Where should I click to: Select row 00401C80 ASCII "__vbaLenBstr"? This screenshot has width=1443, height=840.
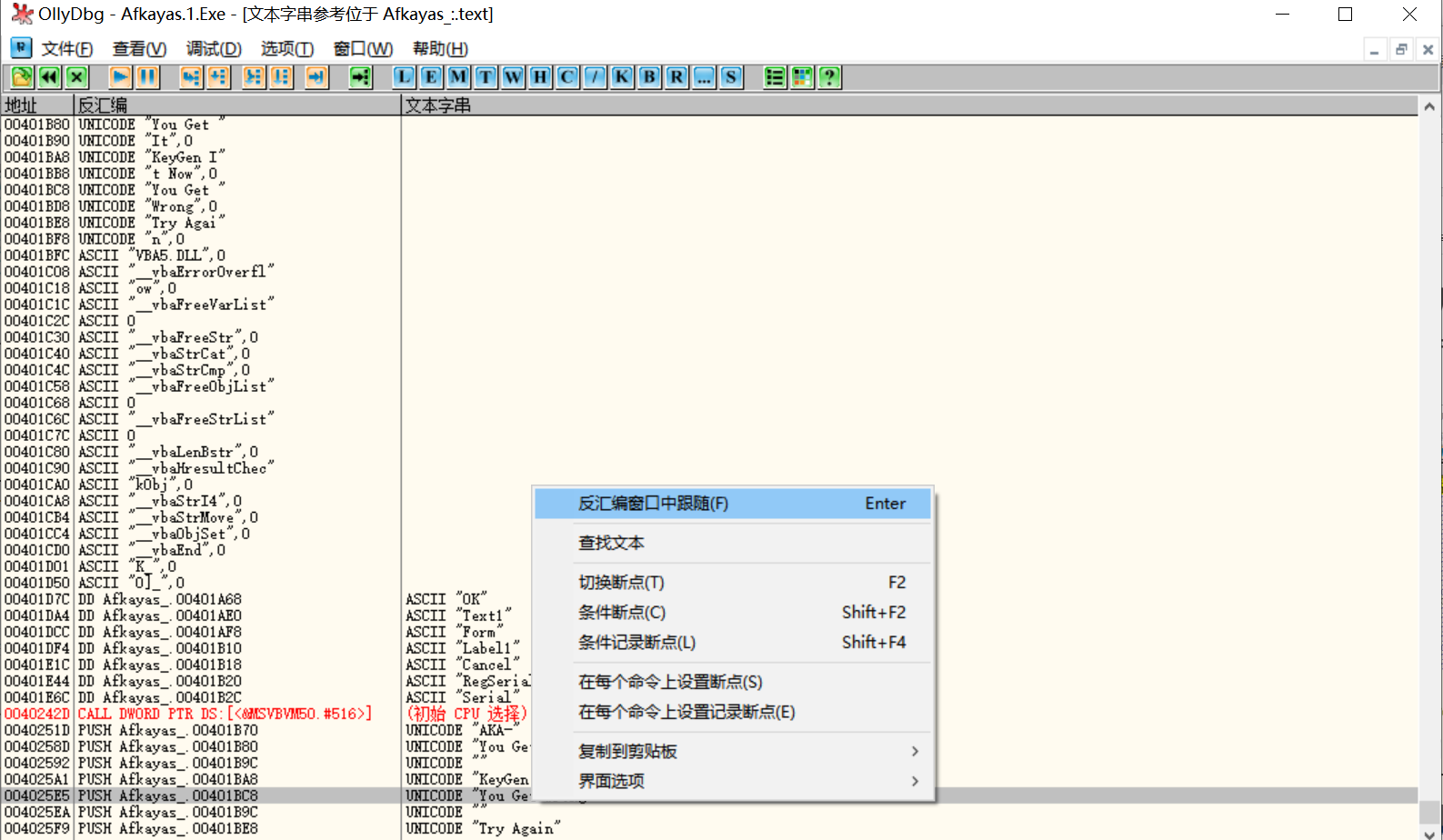709,452
